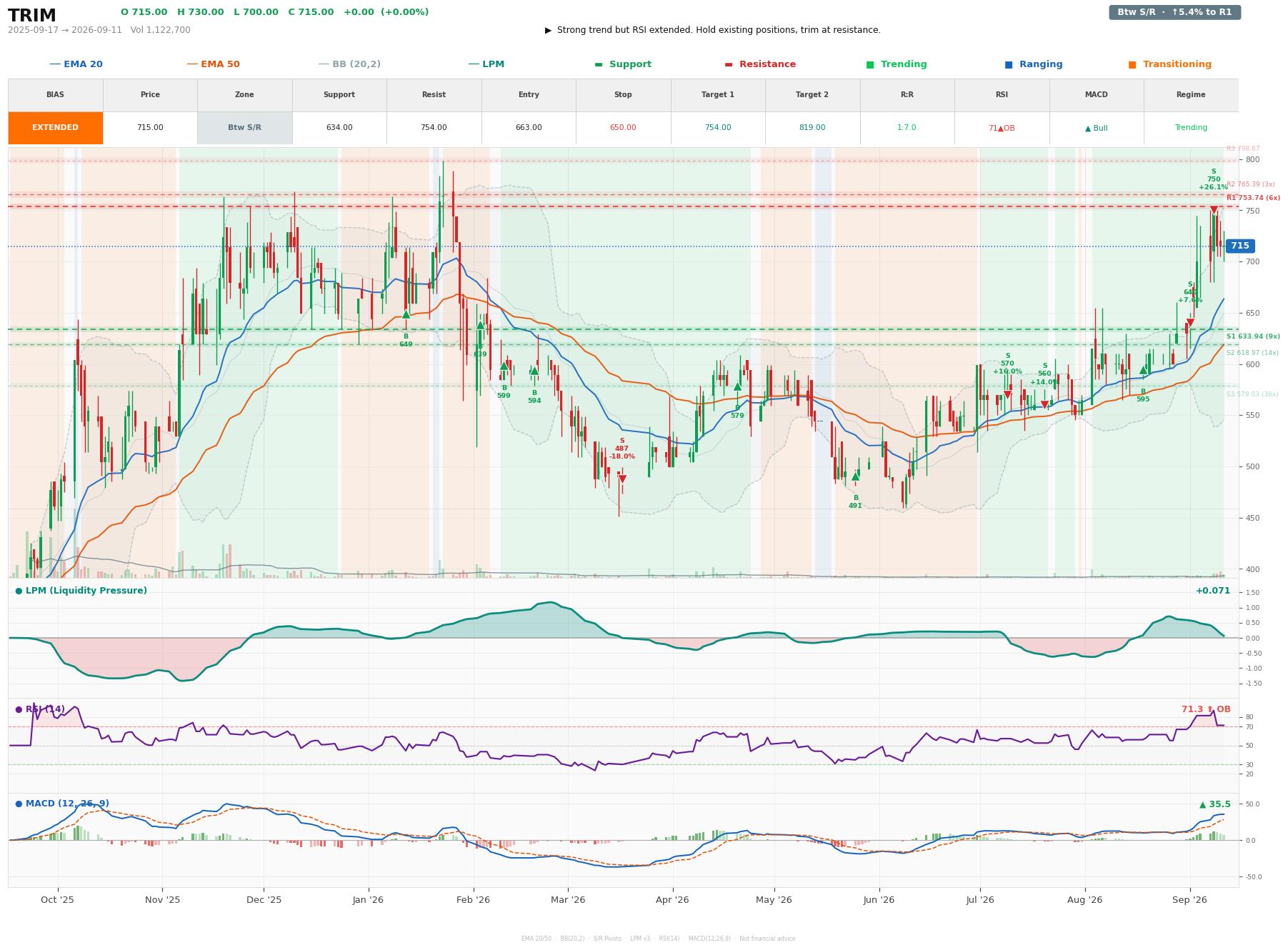This screenshot has width=1288, height=950.
Task: Click the Resist value 754.00 cell
Action: [x=434, y=128]
